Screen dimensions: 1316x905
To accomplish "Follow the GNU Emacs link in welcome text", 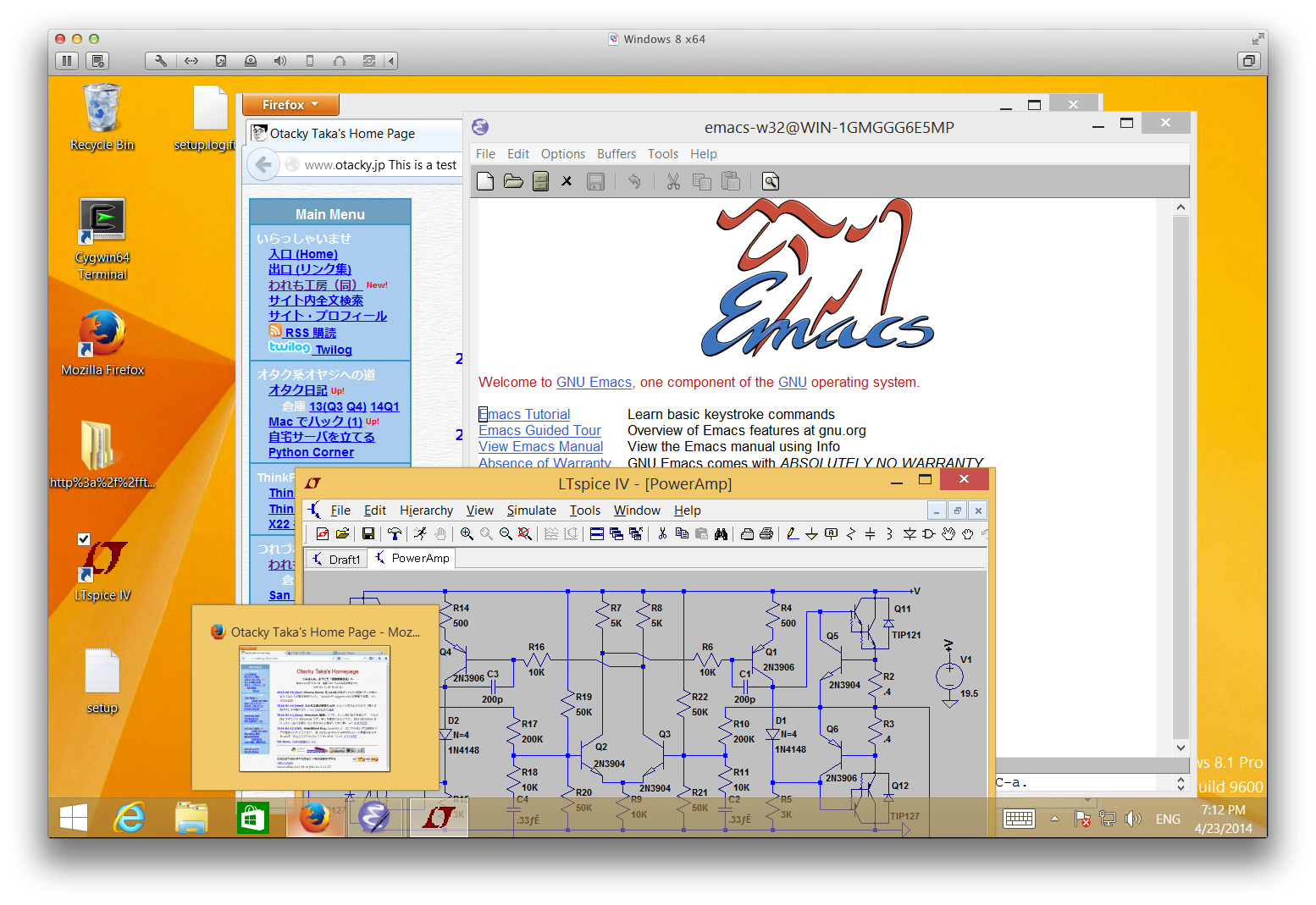I will pyautogui.click(x=594, y=382).
